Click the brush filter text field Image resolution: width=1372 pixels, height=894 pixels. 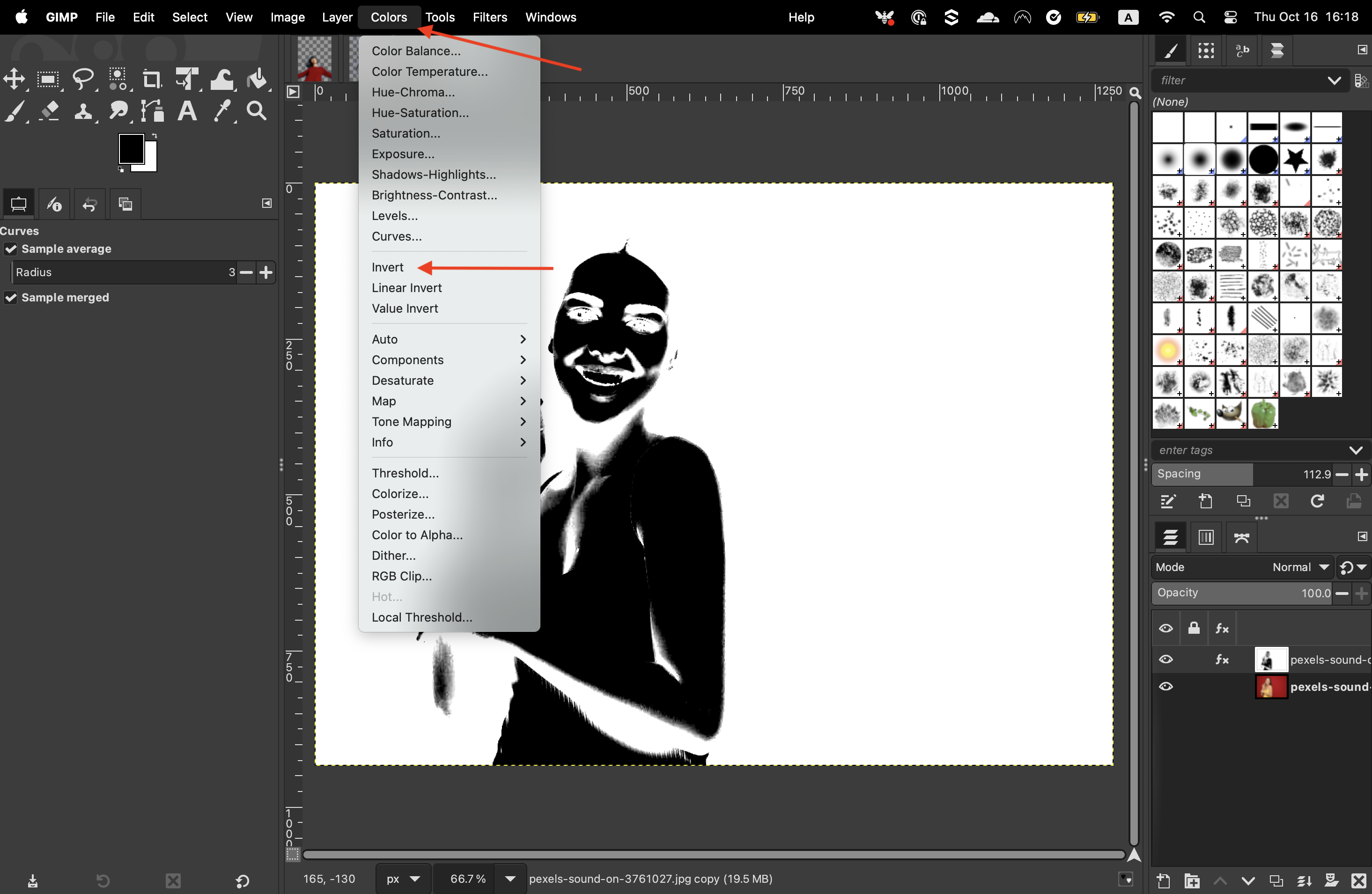1239,80
